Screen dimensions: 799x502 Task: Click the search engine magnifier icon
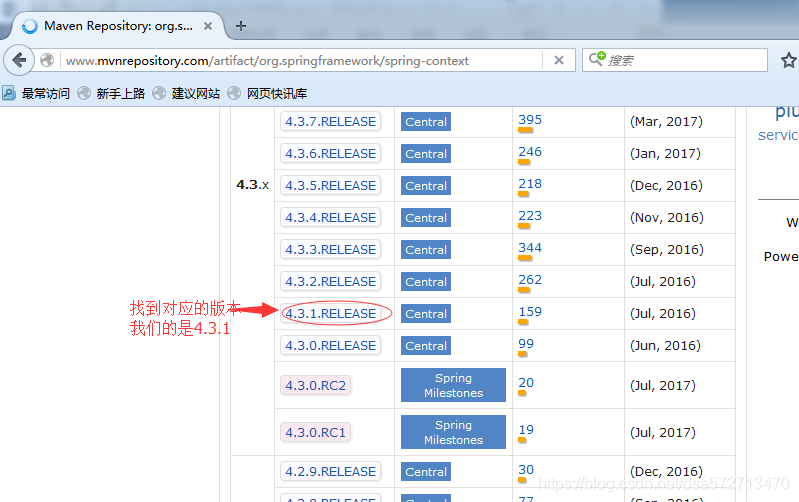(x=597, y=59)
